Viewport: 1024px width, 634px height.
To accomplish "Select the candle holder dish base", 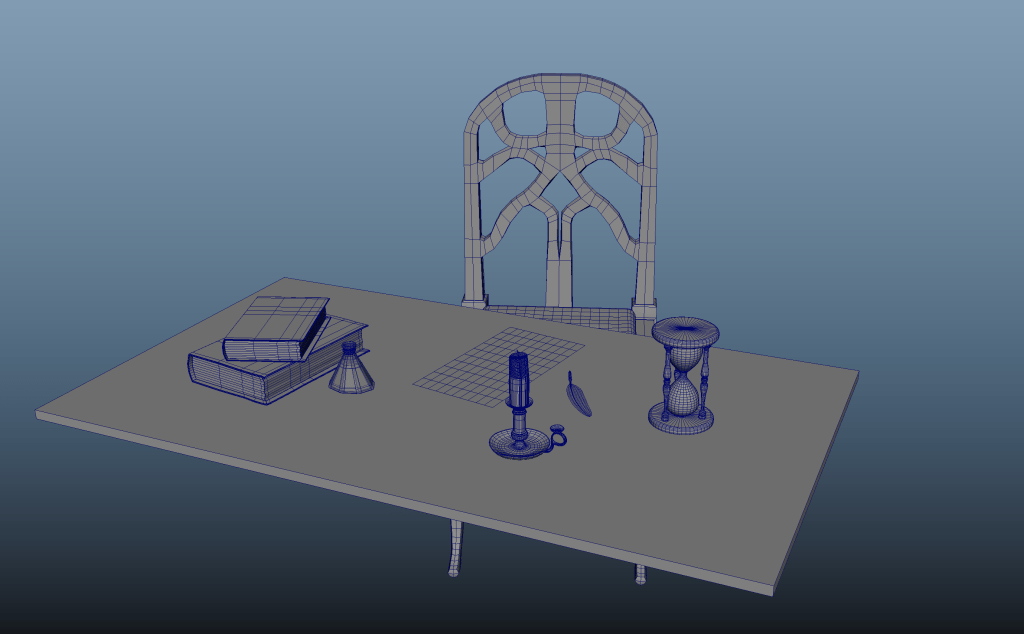I will pos(515,446).
